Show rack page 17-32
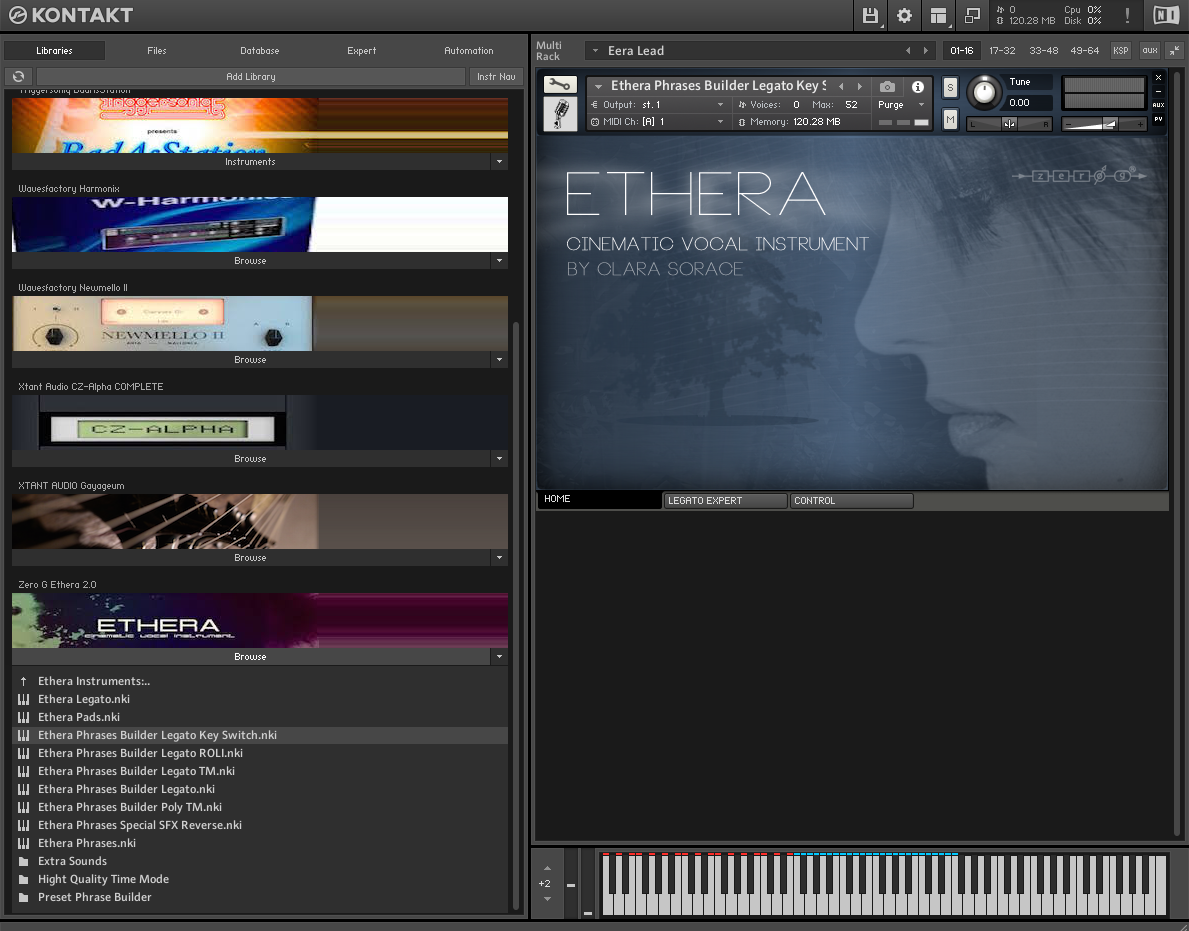 tap(1002, 51)
